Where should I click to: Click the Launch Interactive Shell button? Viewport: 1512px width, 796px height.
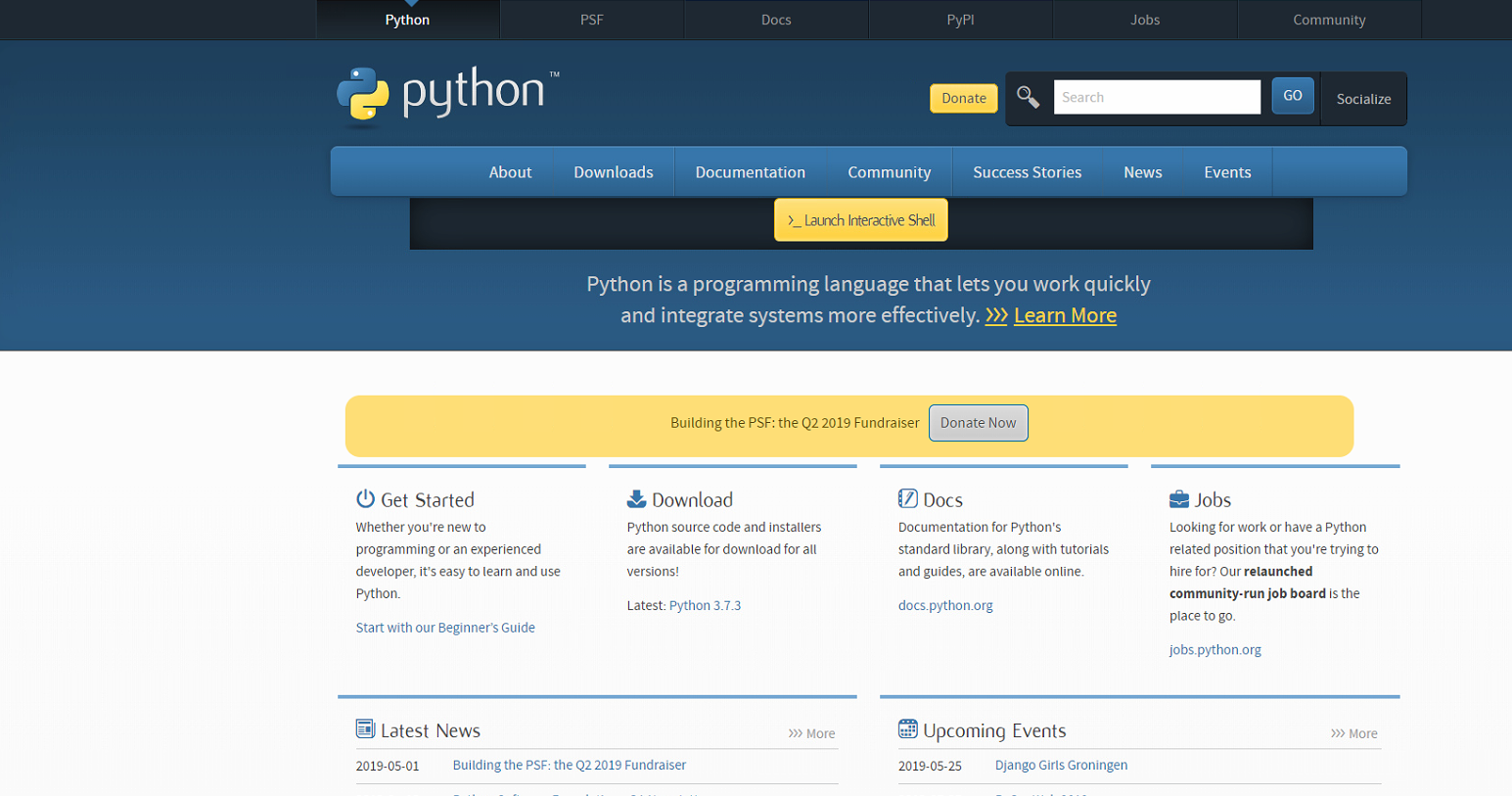point(860,219)
